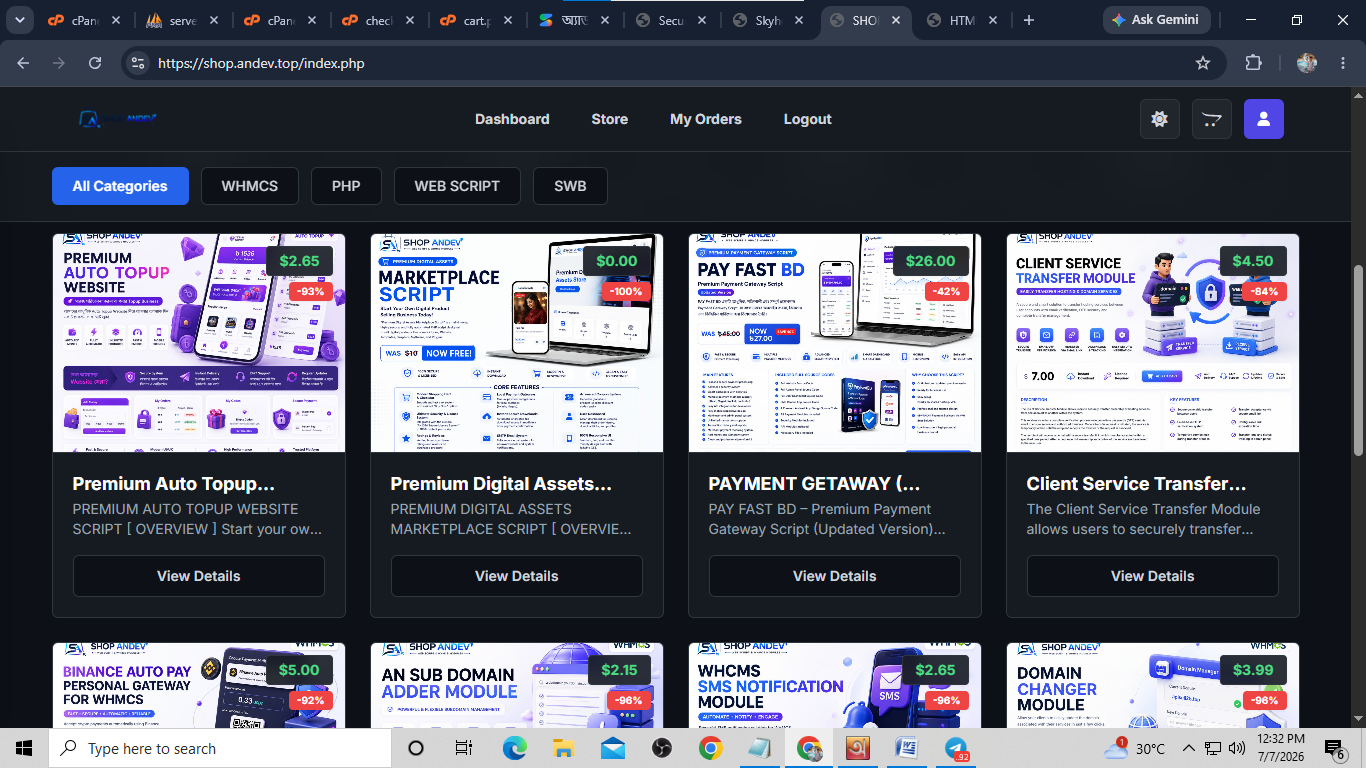
Task: Open the weather widget showing 30°C
Action: coord(1134,748)
